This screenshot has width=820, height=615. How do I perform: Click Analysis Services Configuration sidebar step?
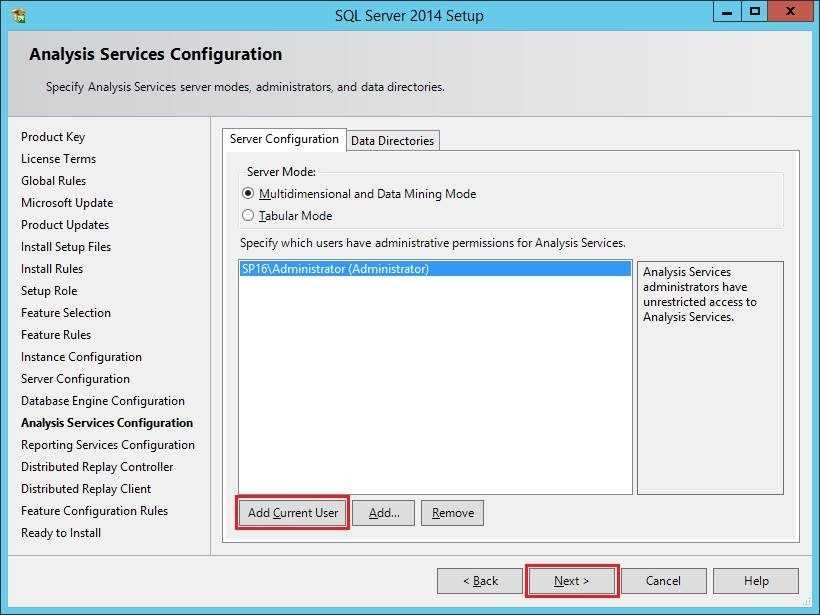tap(107, 423)
